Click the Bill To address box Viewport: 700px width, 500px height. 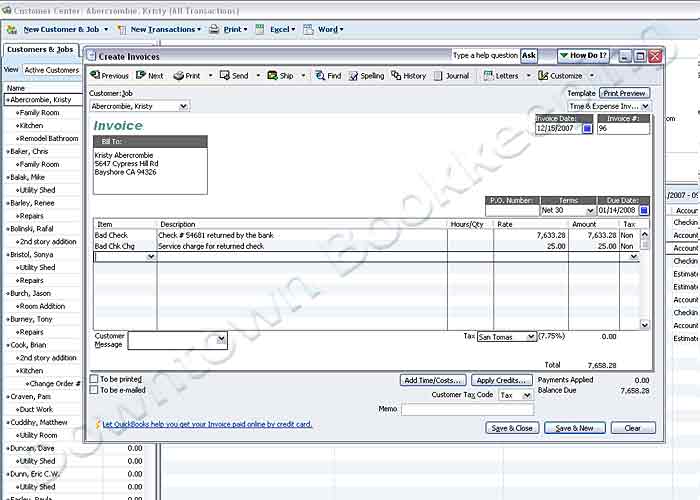[x=150, y=171]
